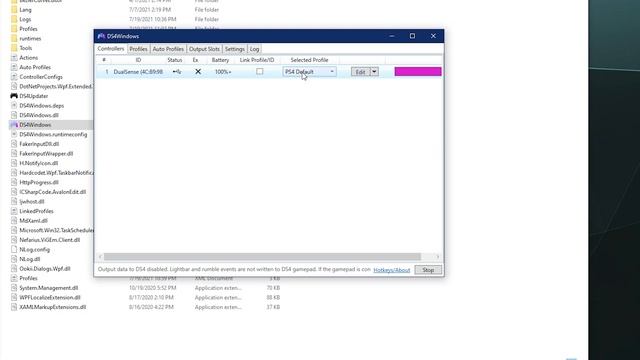Select DotNetProjects.Wpf.Extended file name
This screenshot has width=640, height=360.
(56, 87)
